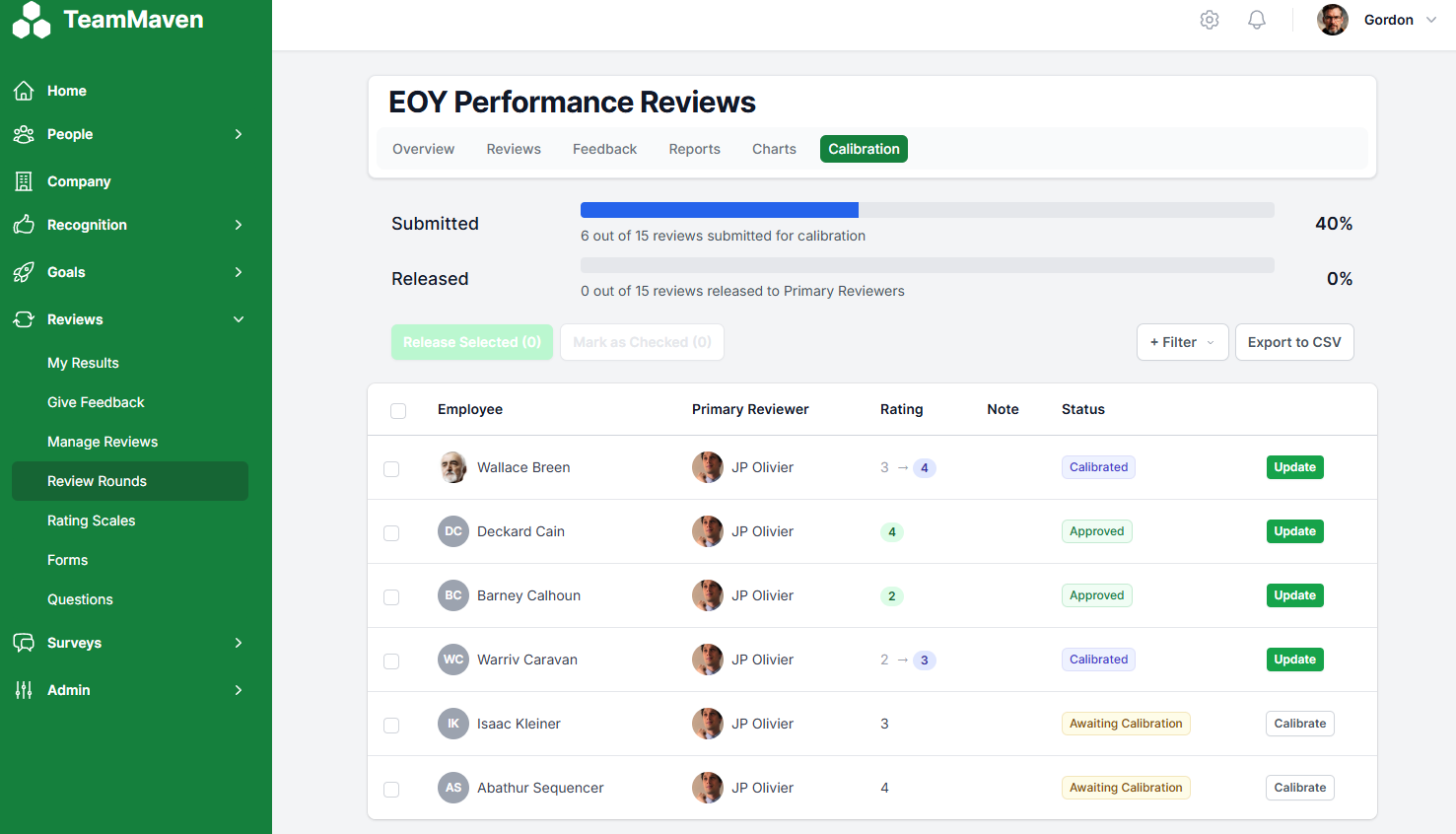Click Barney Calhoun's BC avatar
Image resolution: width=1456 pixels, height=834 pixels.
pyautogui.click(x=453, y=595)
